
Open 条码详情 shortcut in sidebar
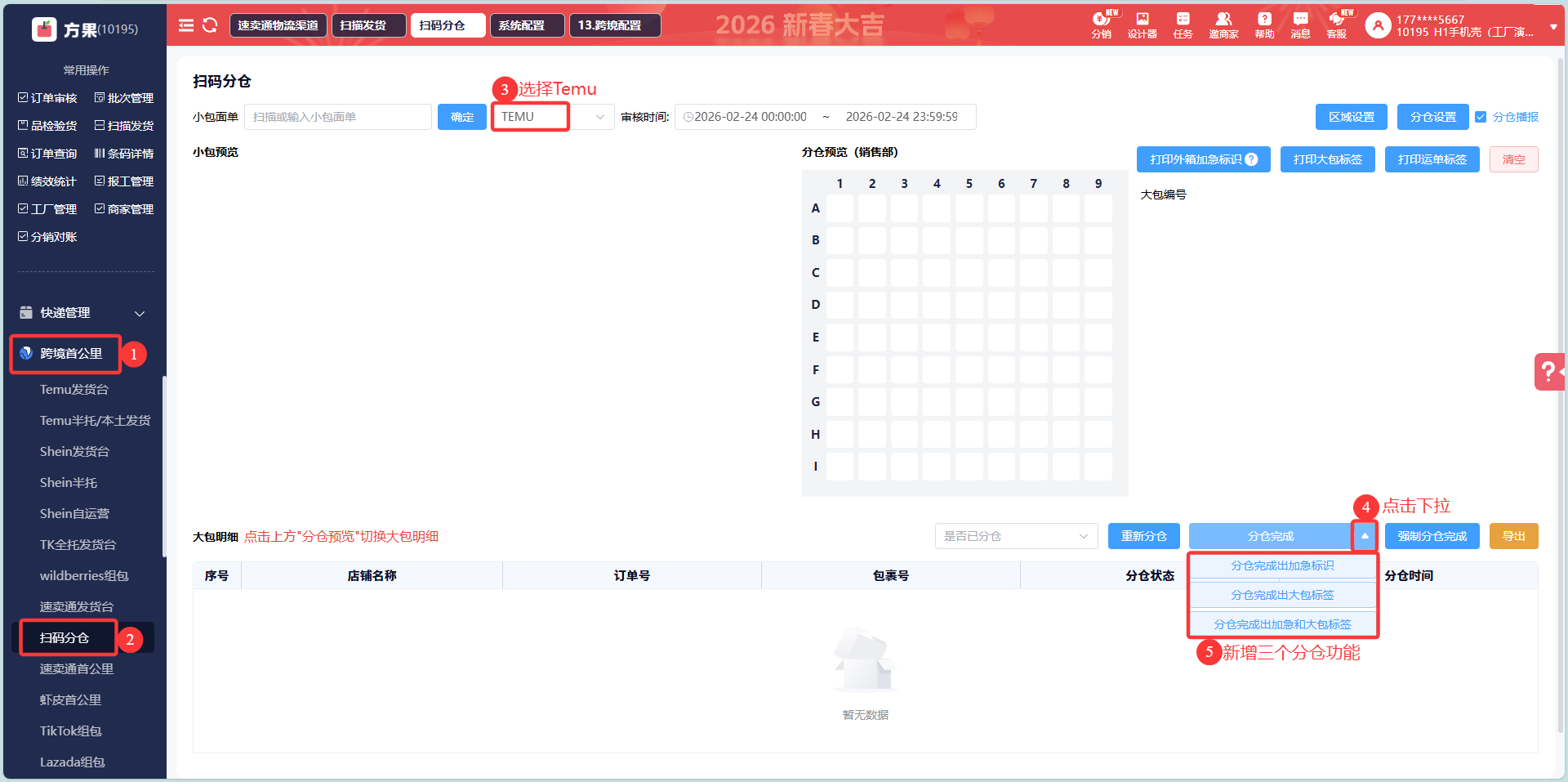click(x=124, y=154)
